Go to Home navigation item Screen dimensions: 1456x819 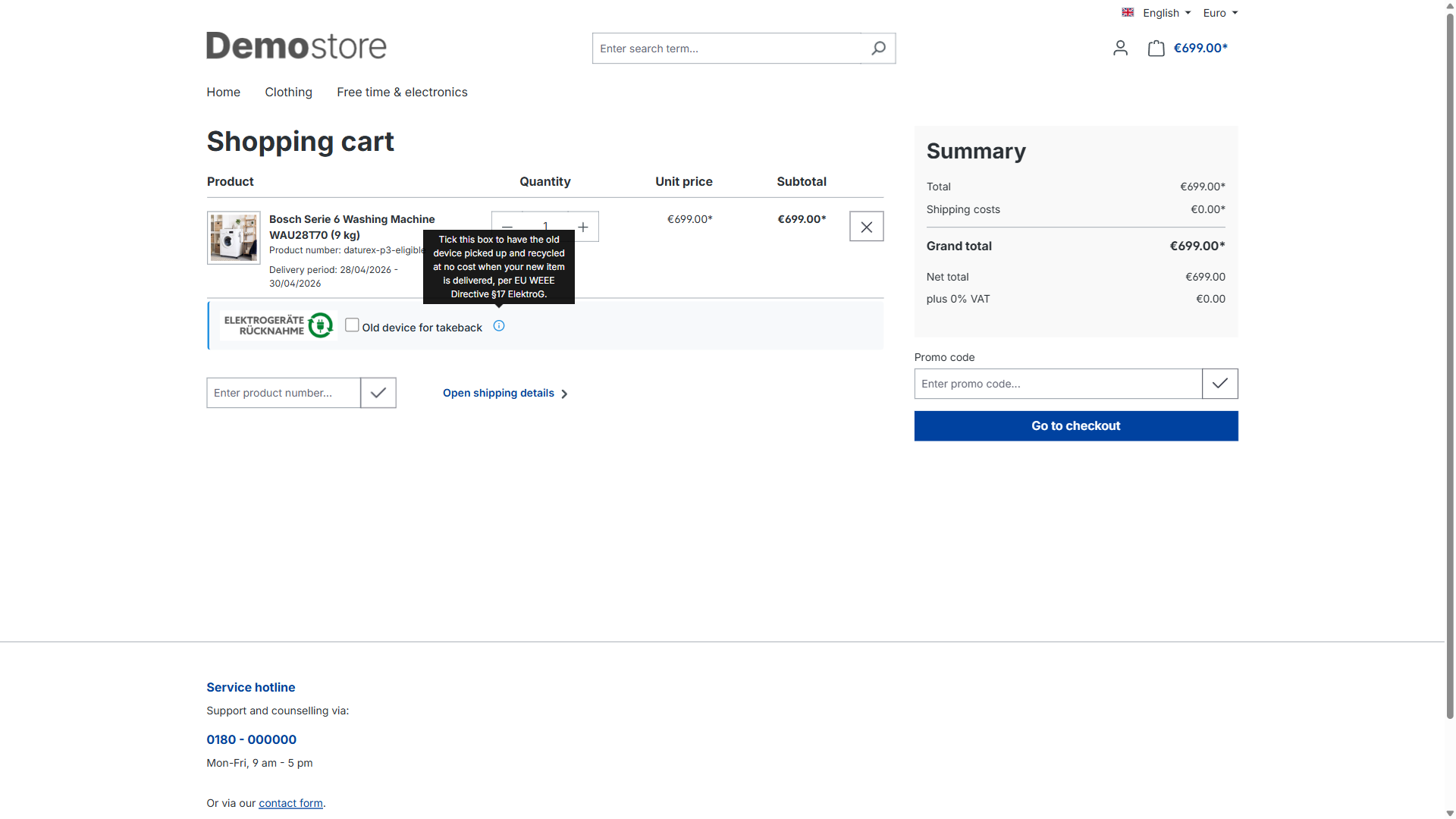coord(224,93)
